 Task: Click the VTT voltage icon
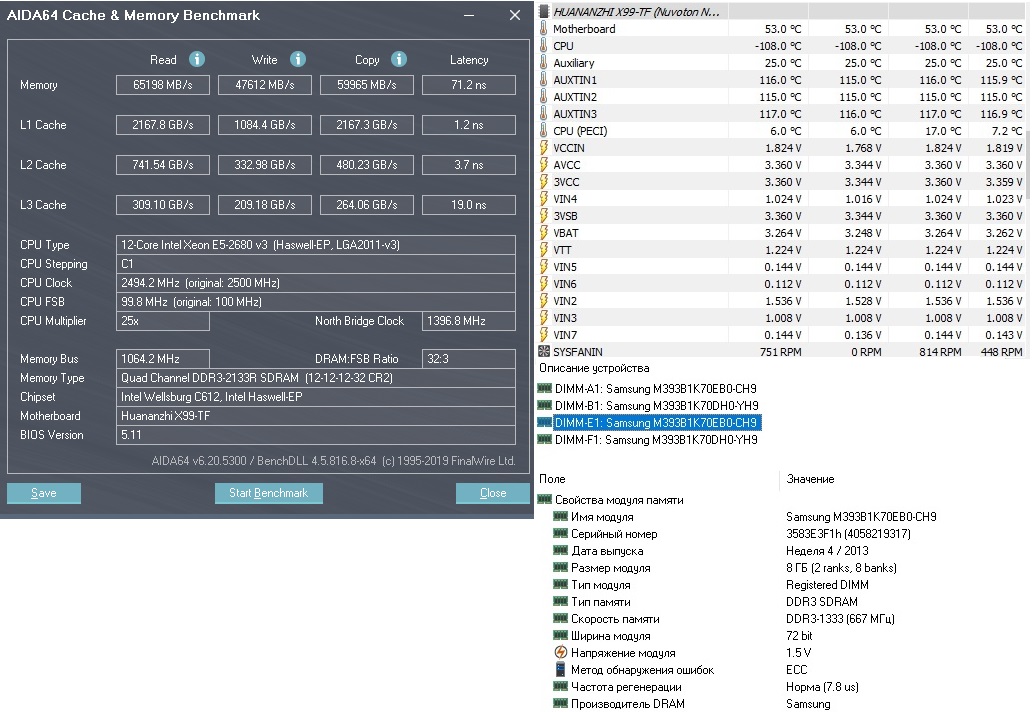point(544,250)
